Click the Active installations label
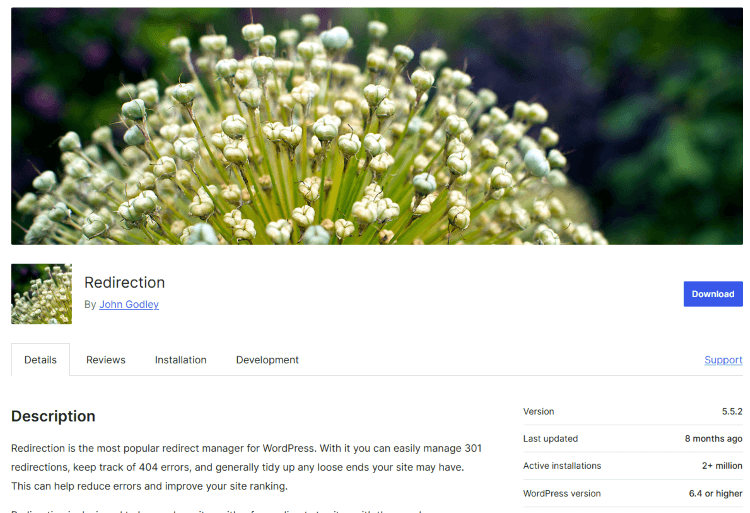The width and height of the screenshot is (750, 513). [x=562, y=466]
